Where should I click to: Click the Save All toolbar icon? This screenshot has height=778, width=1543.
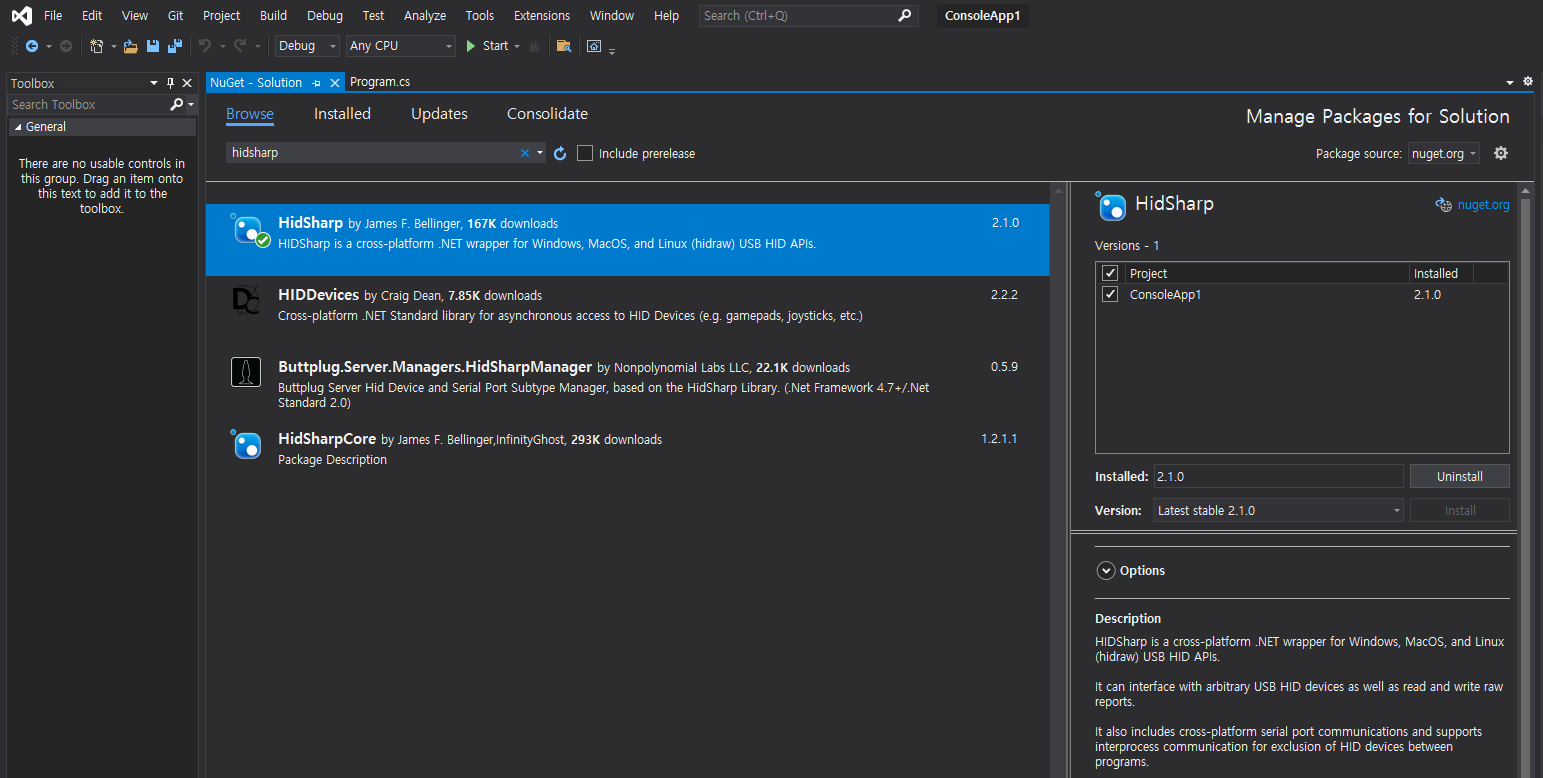pyautogui.click(x=175, y=46)
